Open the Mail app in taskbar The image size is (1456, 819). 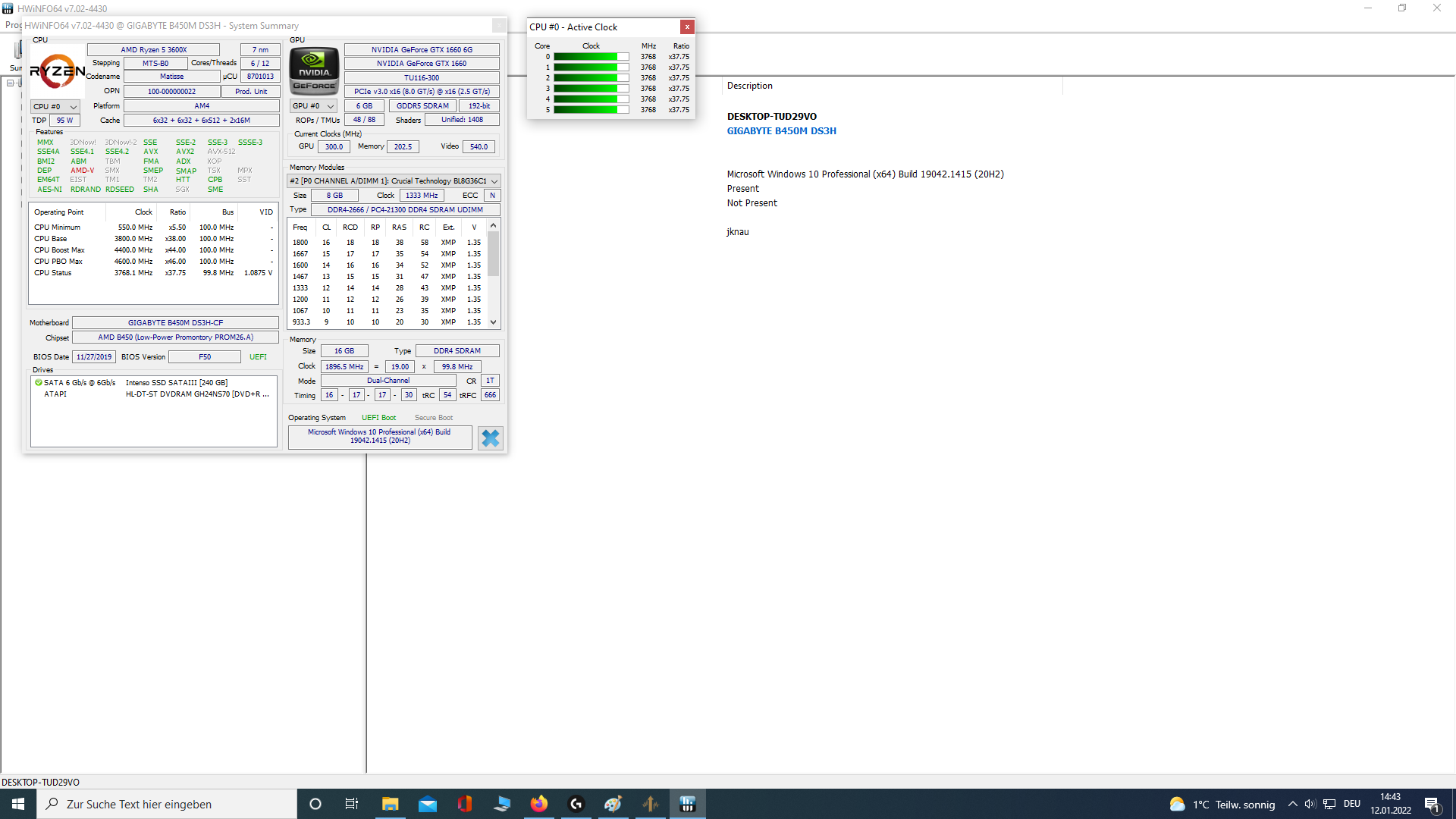point(427,804)
